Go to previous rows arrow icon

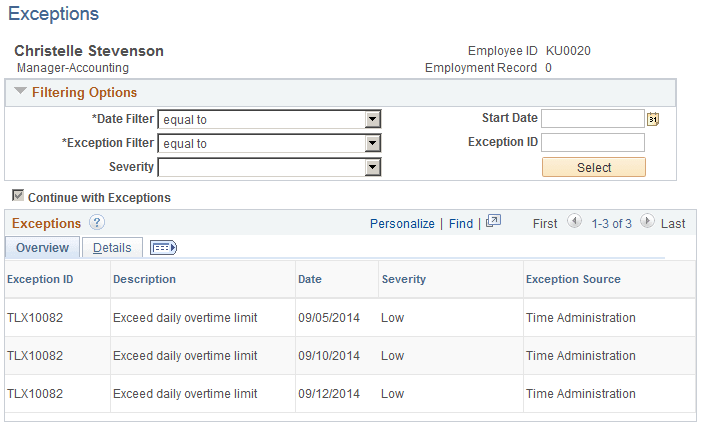point(574,221)
